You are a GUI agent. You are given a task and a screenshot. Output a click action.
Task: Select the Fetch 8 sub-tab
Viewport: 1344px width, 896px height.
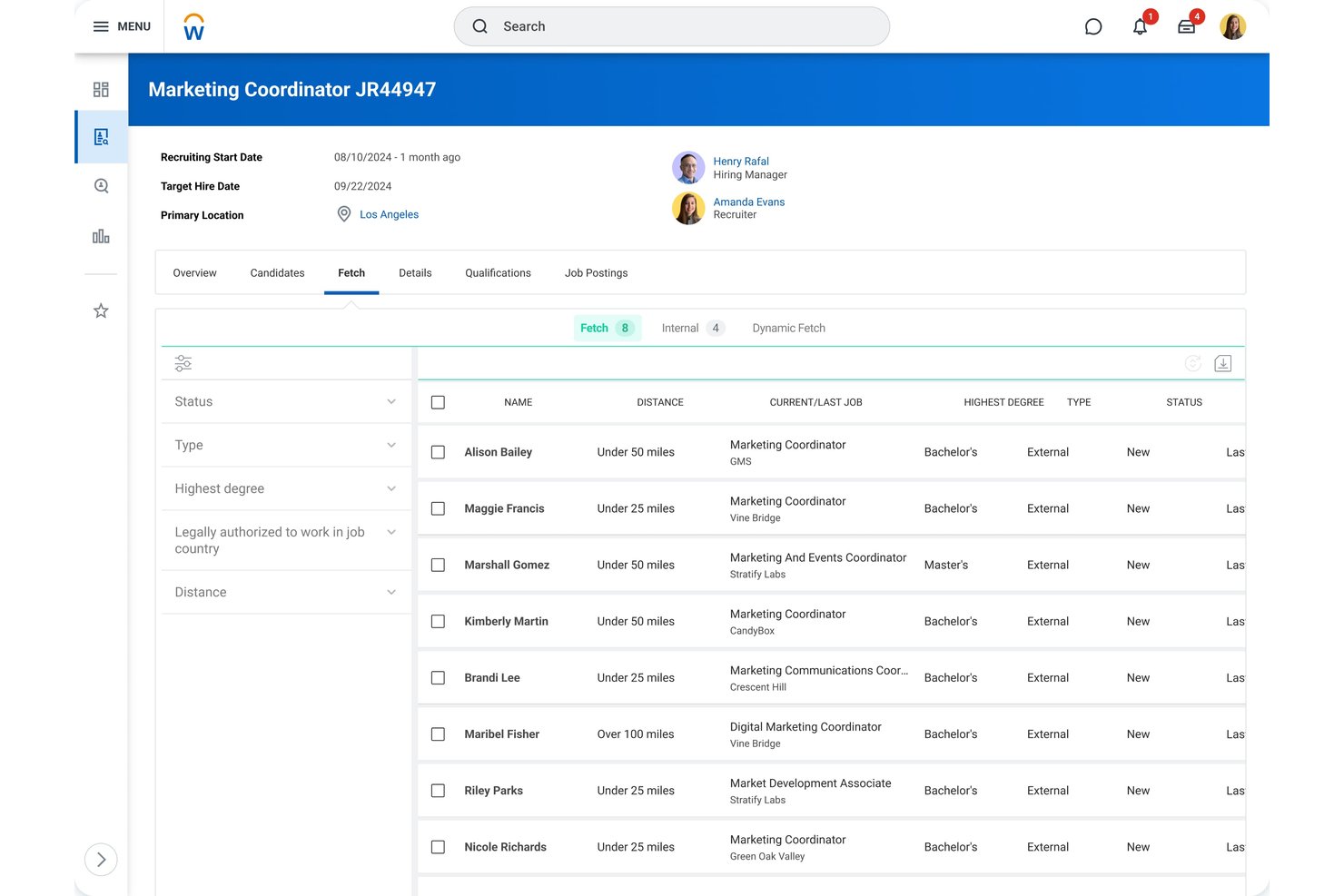(x=608, y=328)
